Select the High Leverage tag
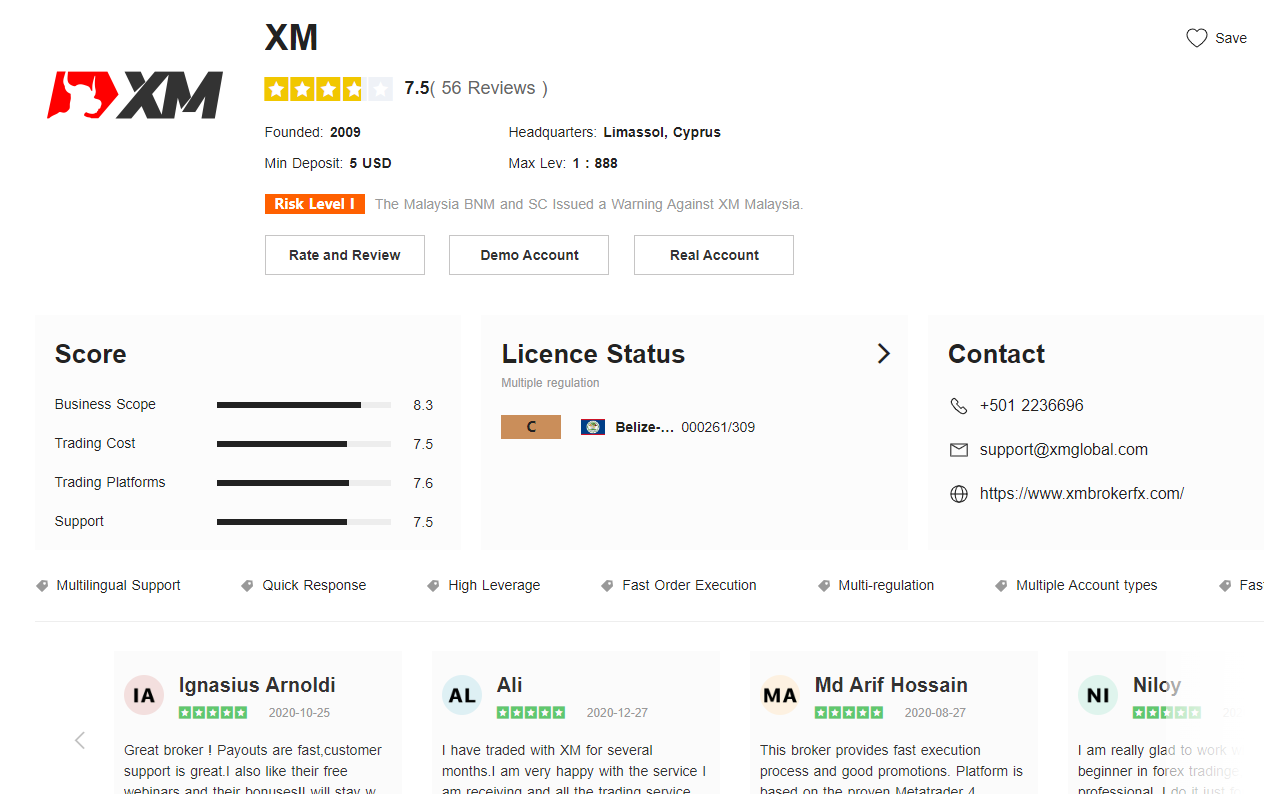Image resolution: width=1264 pixels, height=794 pixels. (494, 586)
